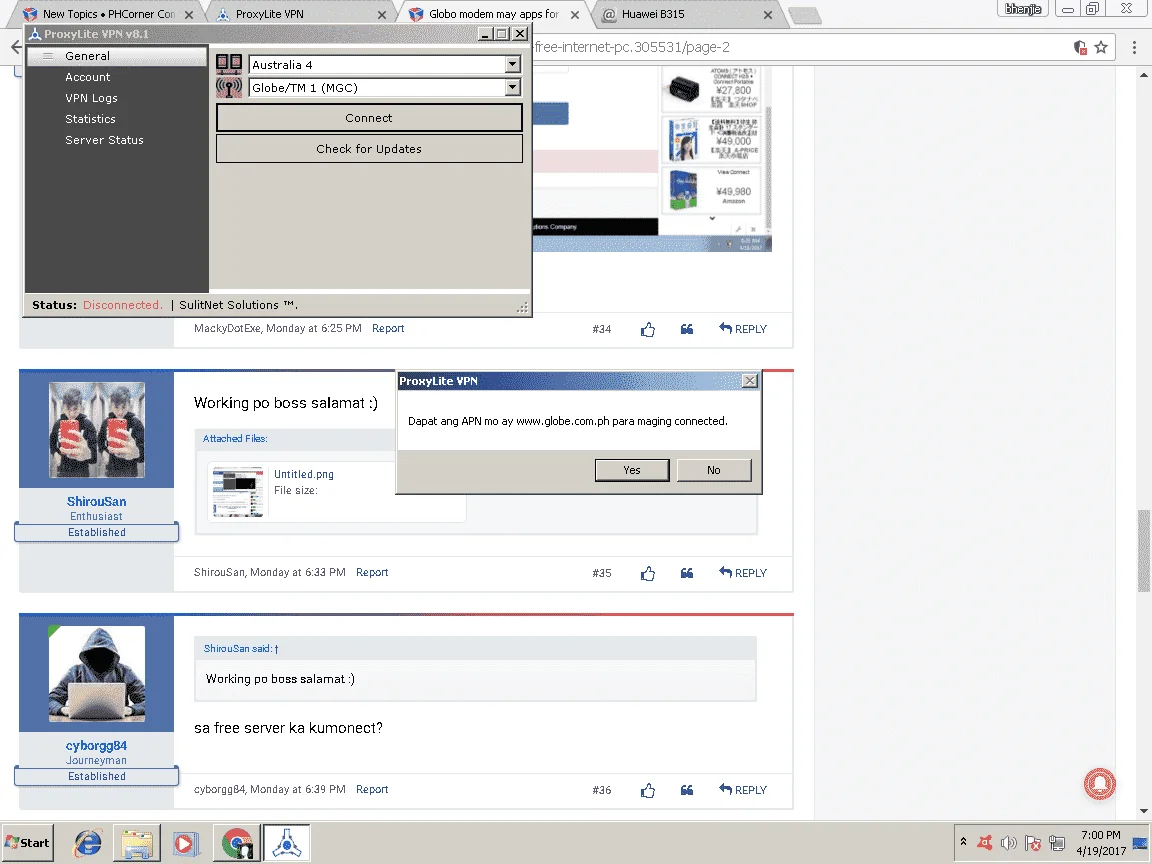
Task: Reply to post #35
Action: point(743,573)
